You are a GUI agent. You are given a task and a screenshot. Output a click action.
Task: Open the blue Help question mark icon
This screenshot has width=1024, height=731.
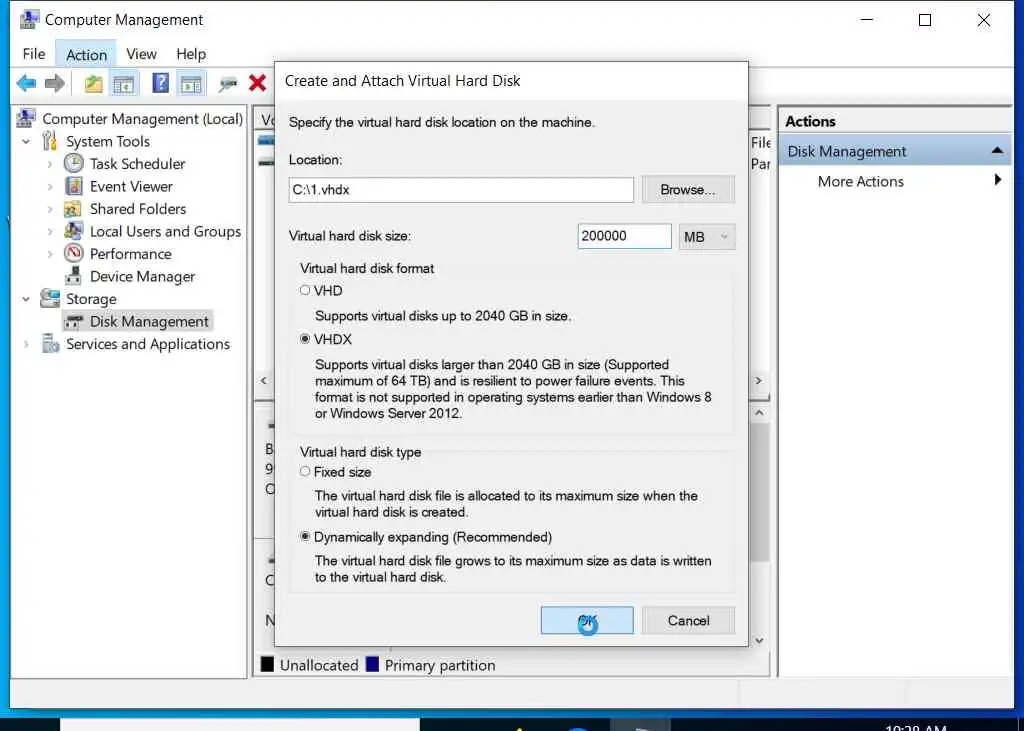(160, 83)
